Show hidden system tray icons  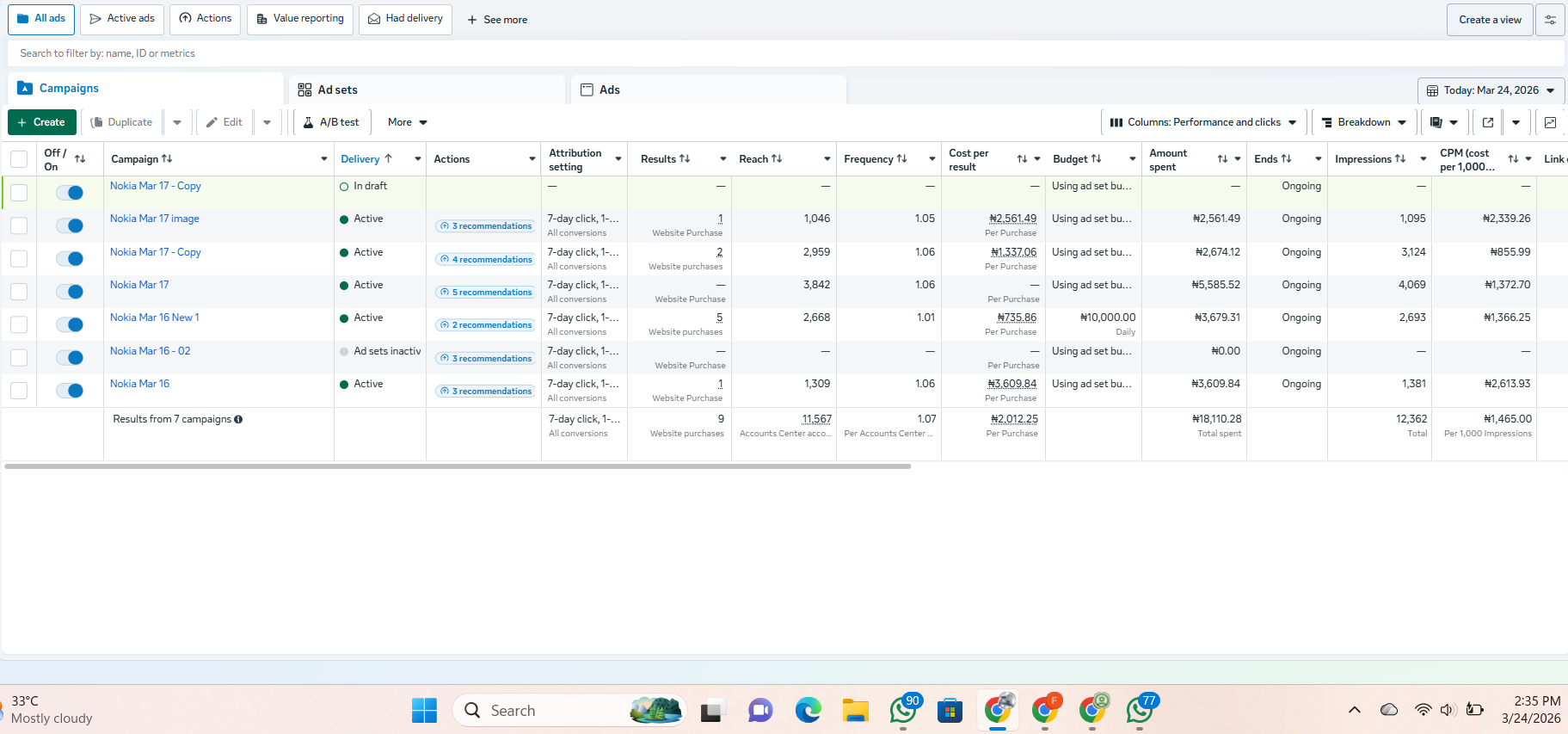(1355, 710)
